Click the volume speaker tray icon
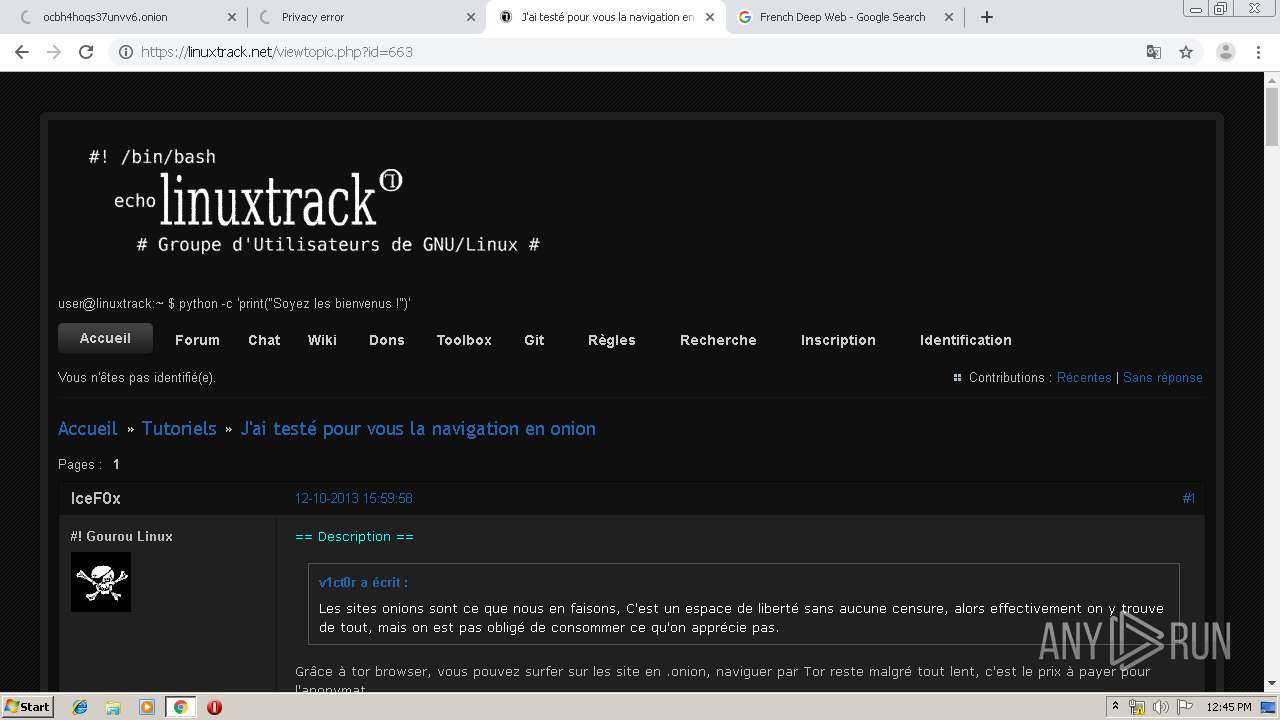Viewport: 1280px width, 720px height. click(x=1160, y=707)
